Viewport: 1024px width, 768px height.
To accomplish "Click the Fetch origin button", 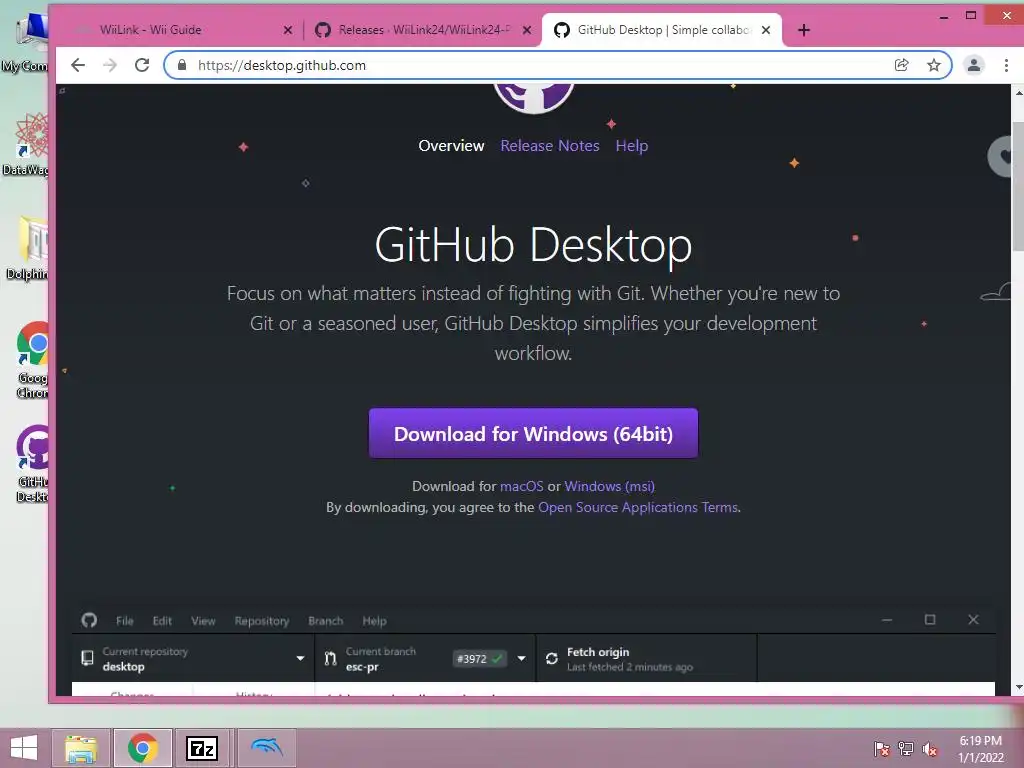I will [646, 659].
